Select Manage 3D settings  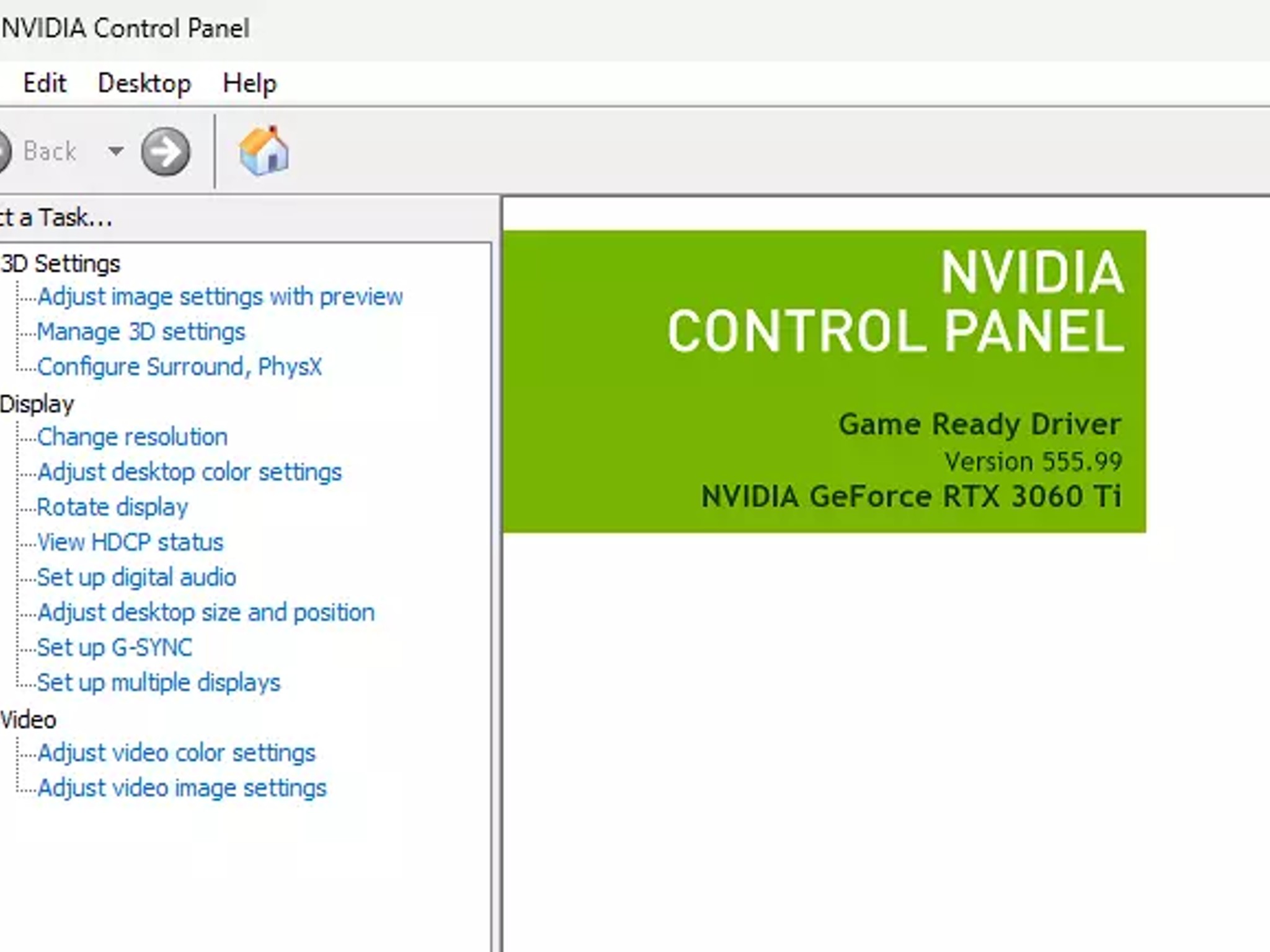141,332
